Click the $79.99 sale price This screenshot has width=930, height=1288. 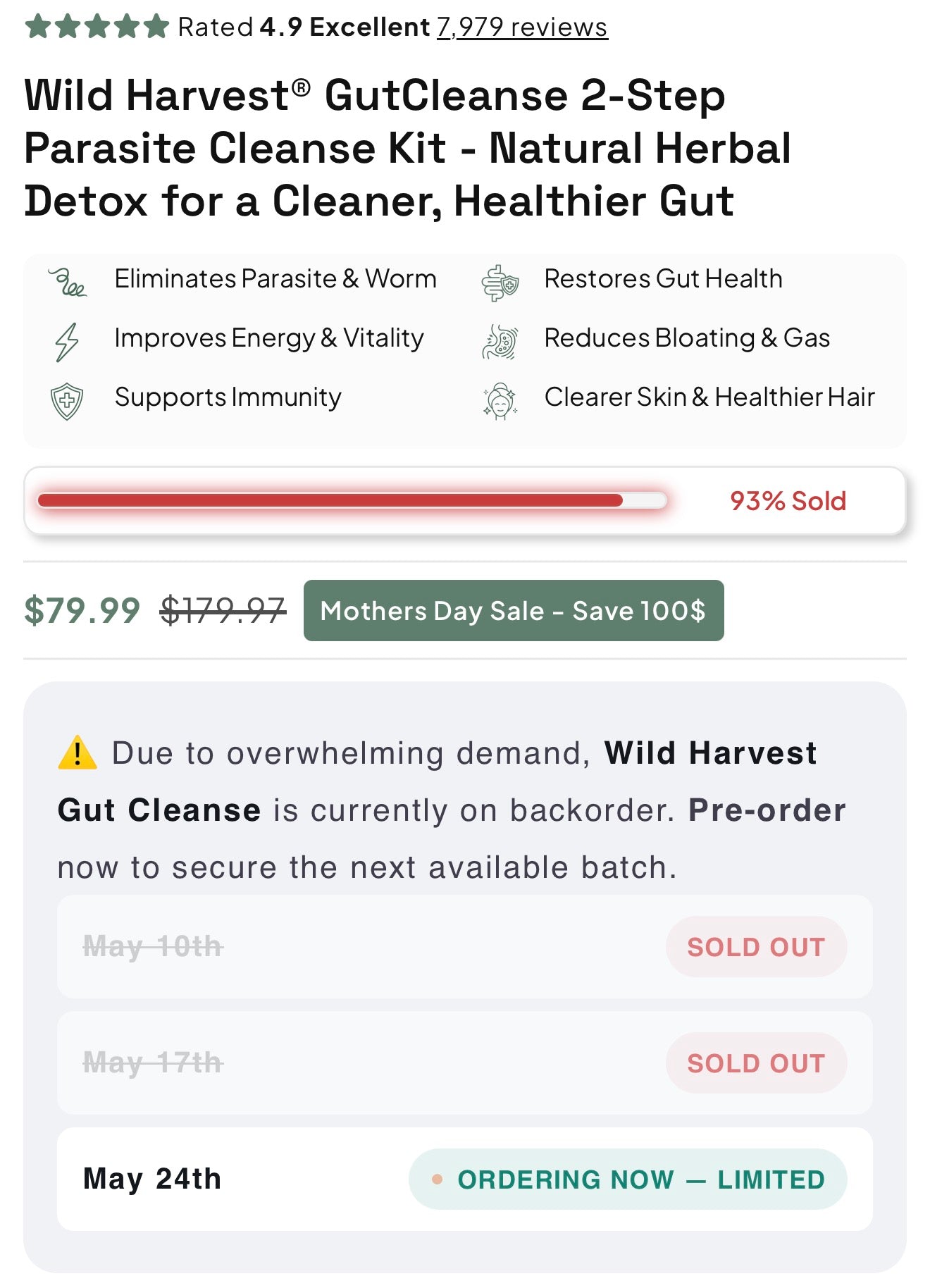coord(82,610)
